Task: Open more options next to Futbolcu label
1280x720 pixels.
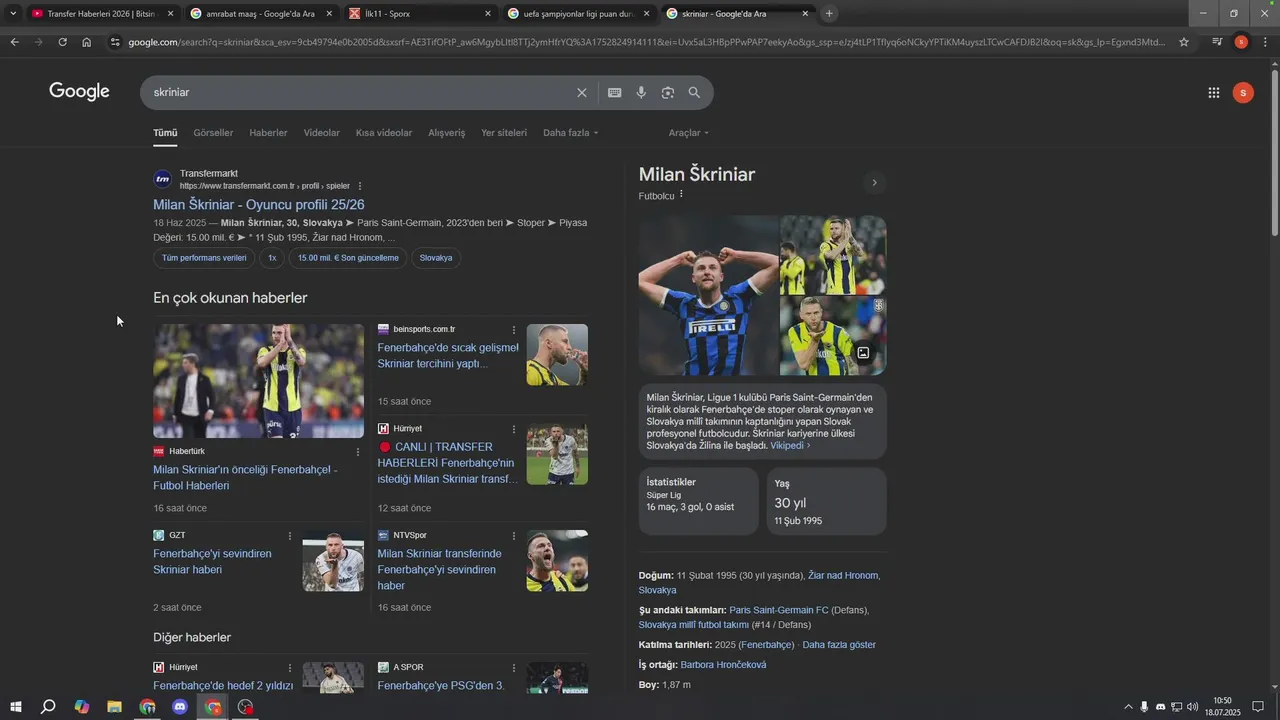Action: coord(682,194)
